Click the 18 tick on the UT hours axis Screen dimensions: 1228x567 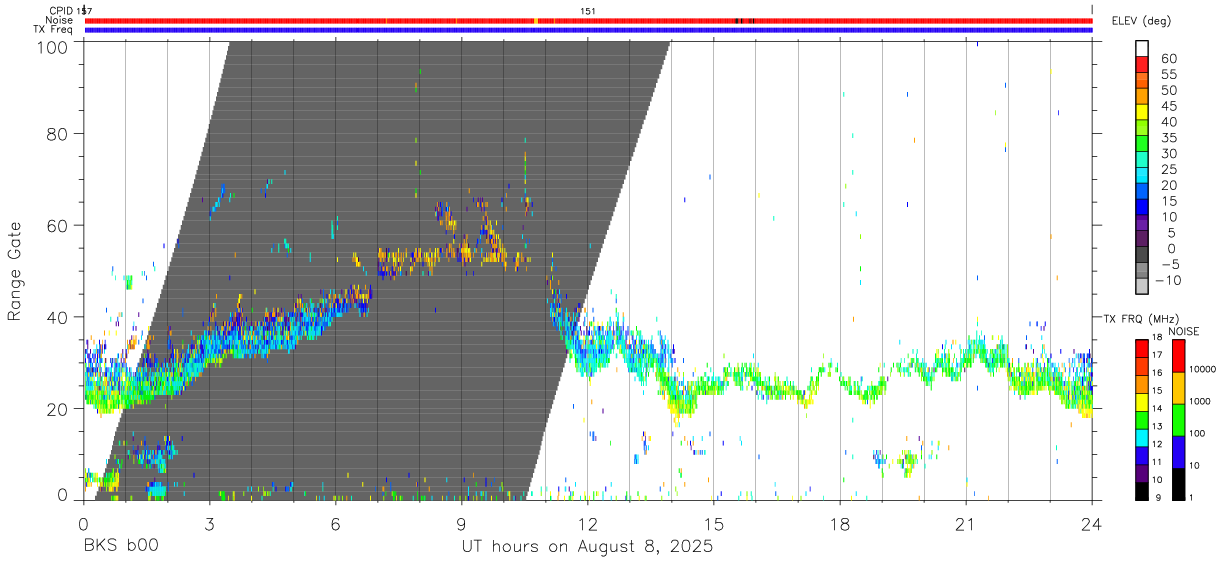point(840,524)
